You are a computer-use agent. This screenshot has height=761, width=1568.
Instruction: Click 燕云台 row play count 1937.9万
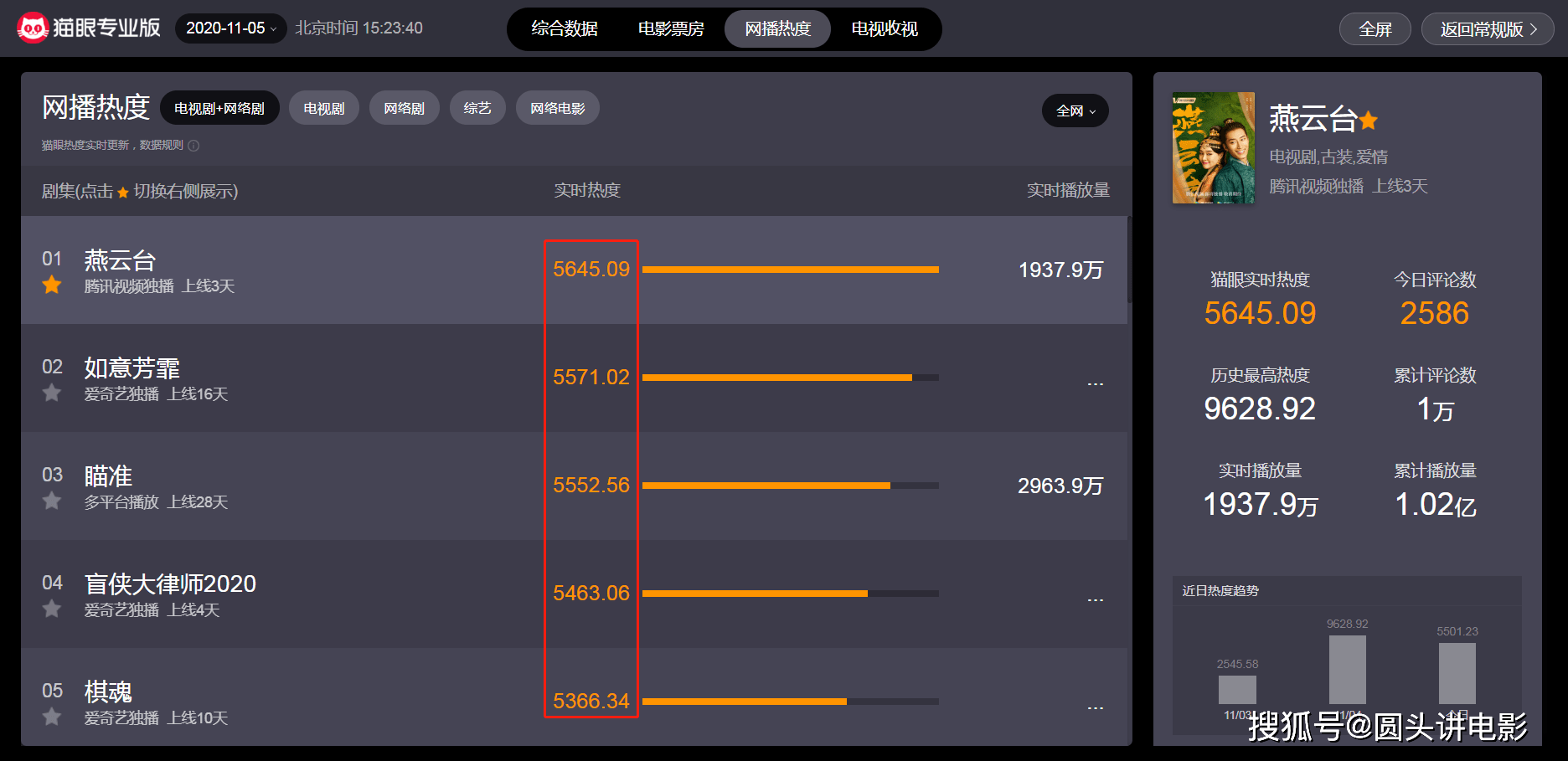point(1060,270)
